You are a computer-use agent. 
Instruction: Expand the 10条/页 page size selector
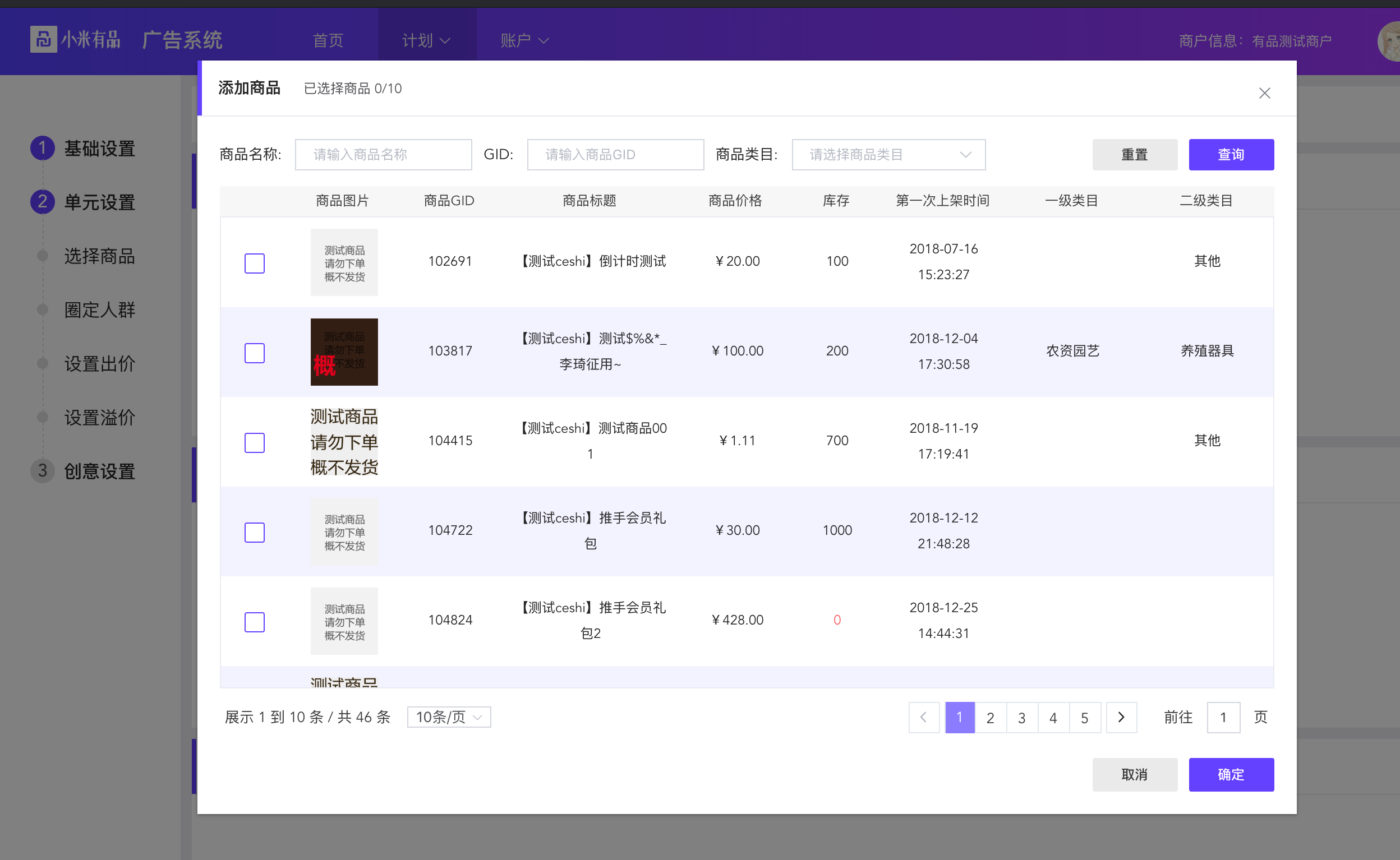pyautogui.click(x=448, y=717)
